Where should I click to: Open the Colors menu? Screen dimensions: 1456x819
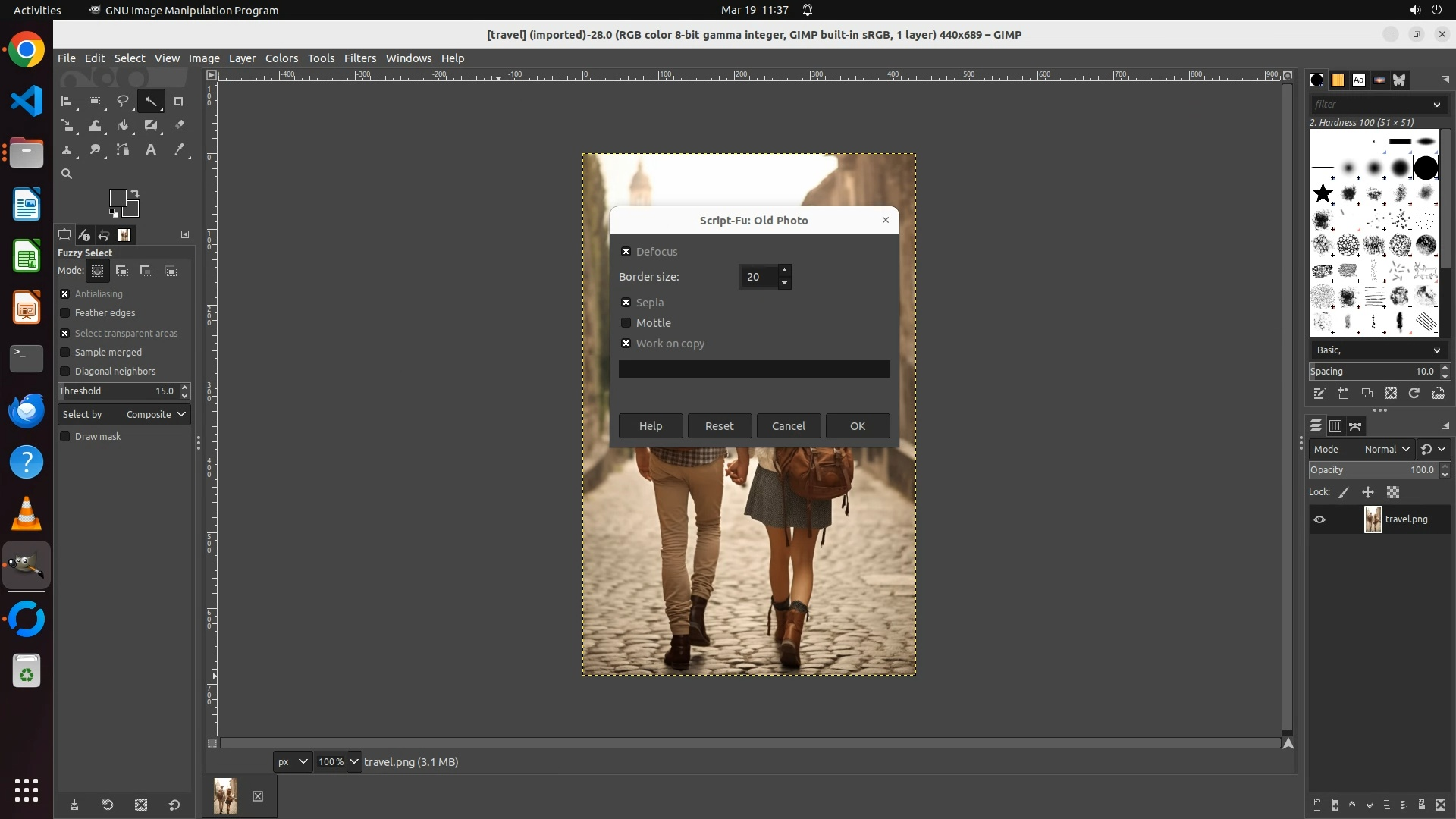tap(281, 58)
